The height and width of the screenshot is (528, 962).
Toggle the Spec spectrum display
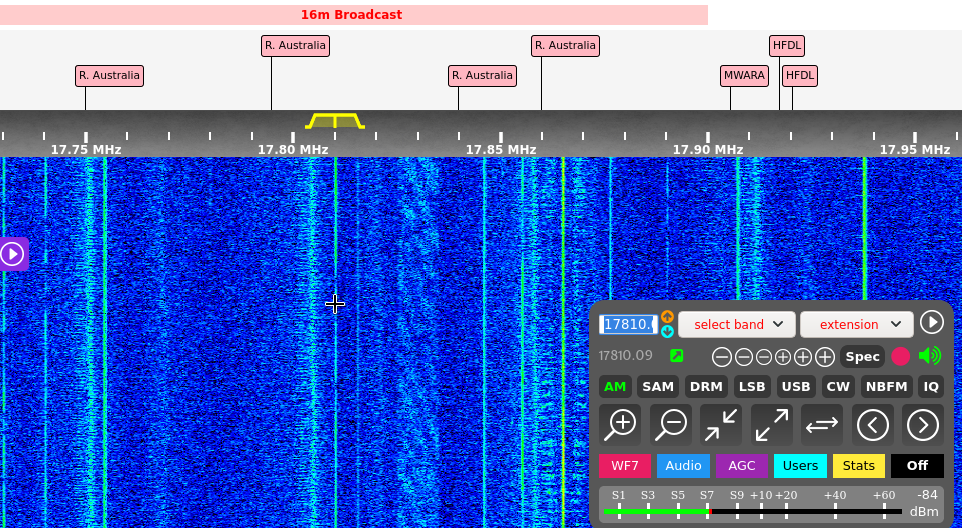coord(862,356)
